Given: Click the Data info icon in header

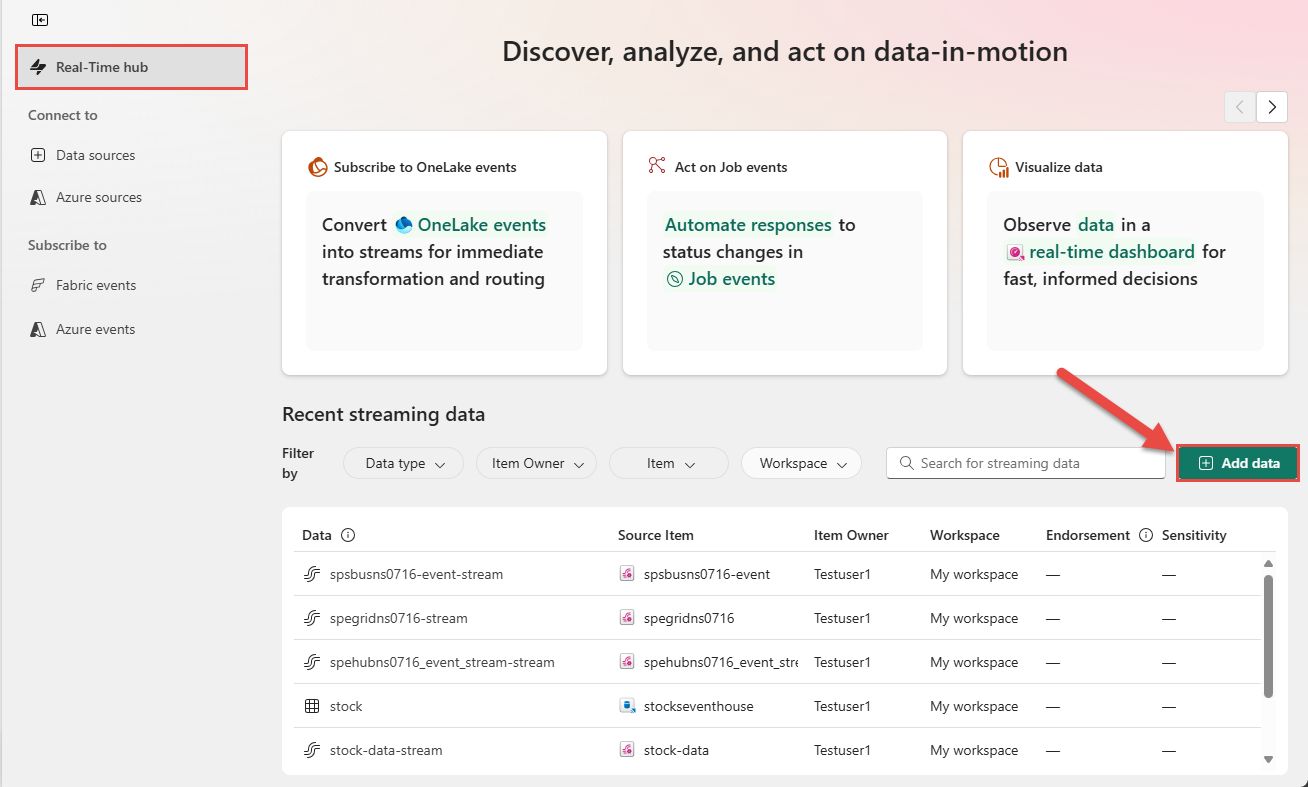Looking at the screenshot, I should point(348,535).
